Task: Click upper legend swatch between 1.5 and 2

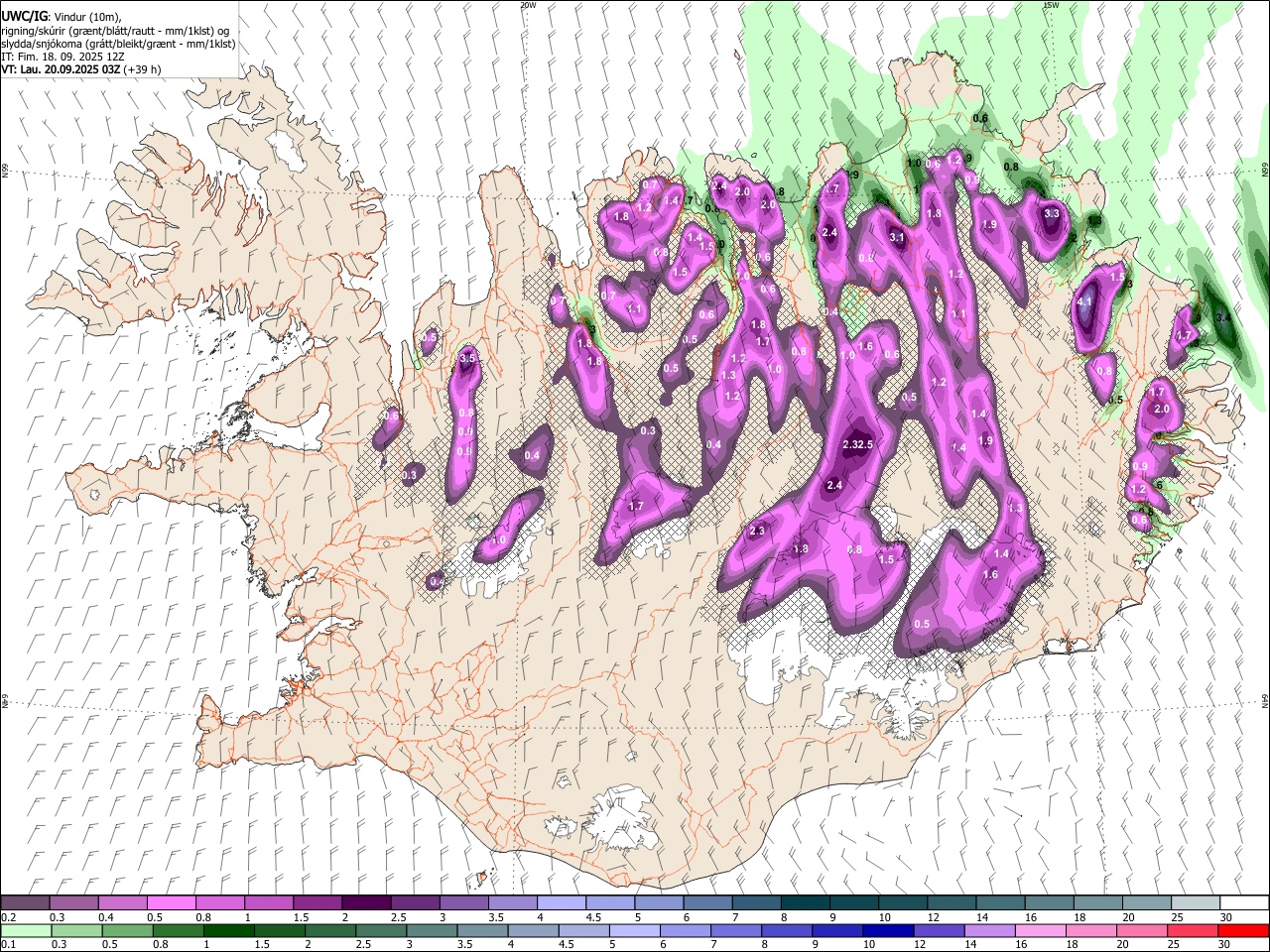Action: pos(318,902)
